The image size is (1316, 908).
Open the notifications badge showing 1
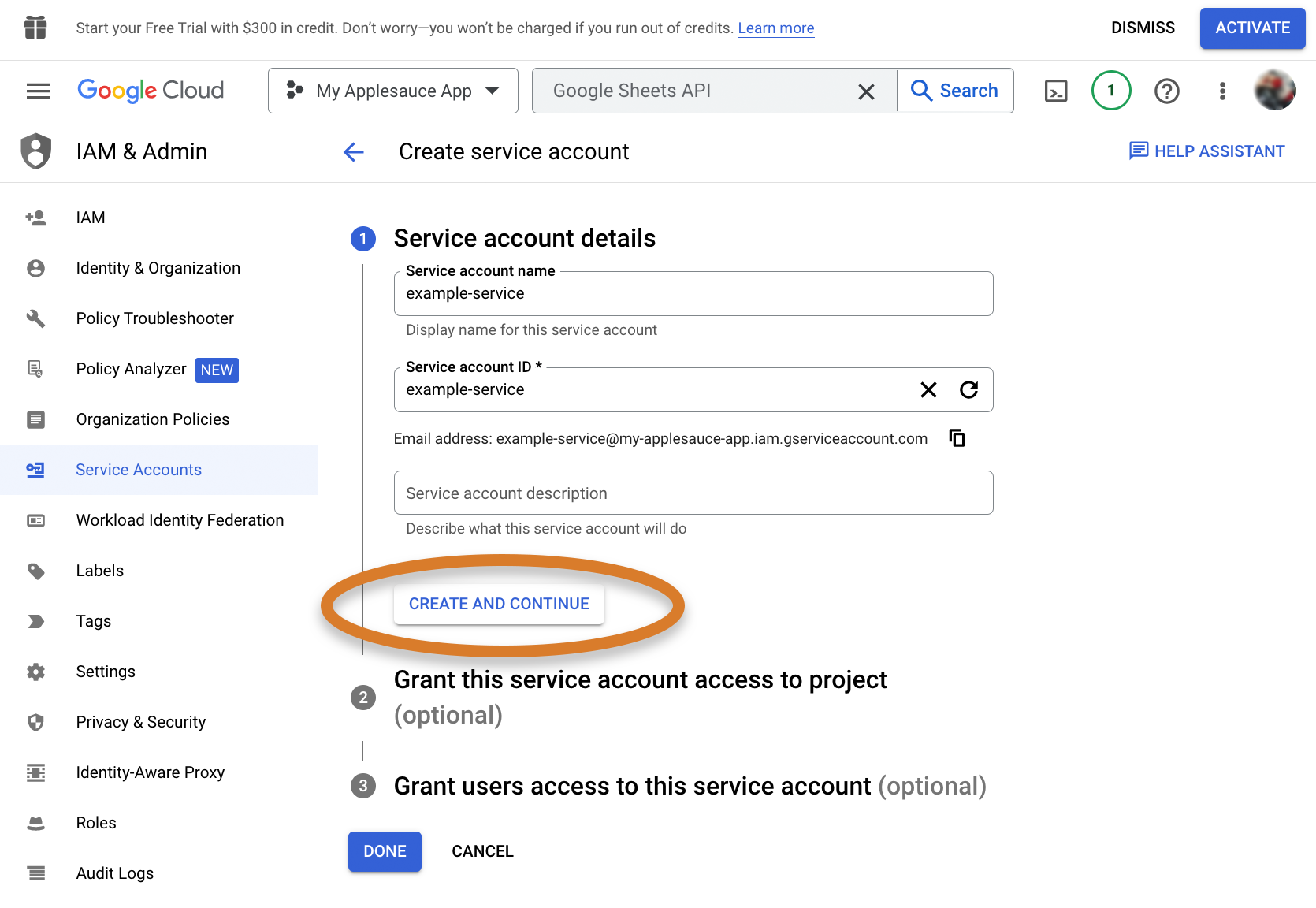coord(1111,91)
